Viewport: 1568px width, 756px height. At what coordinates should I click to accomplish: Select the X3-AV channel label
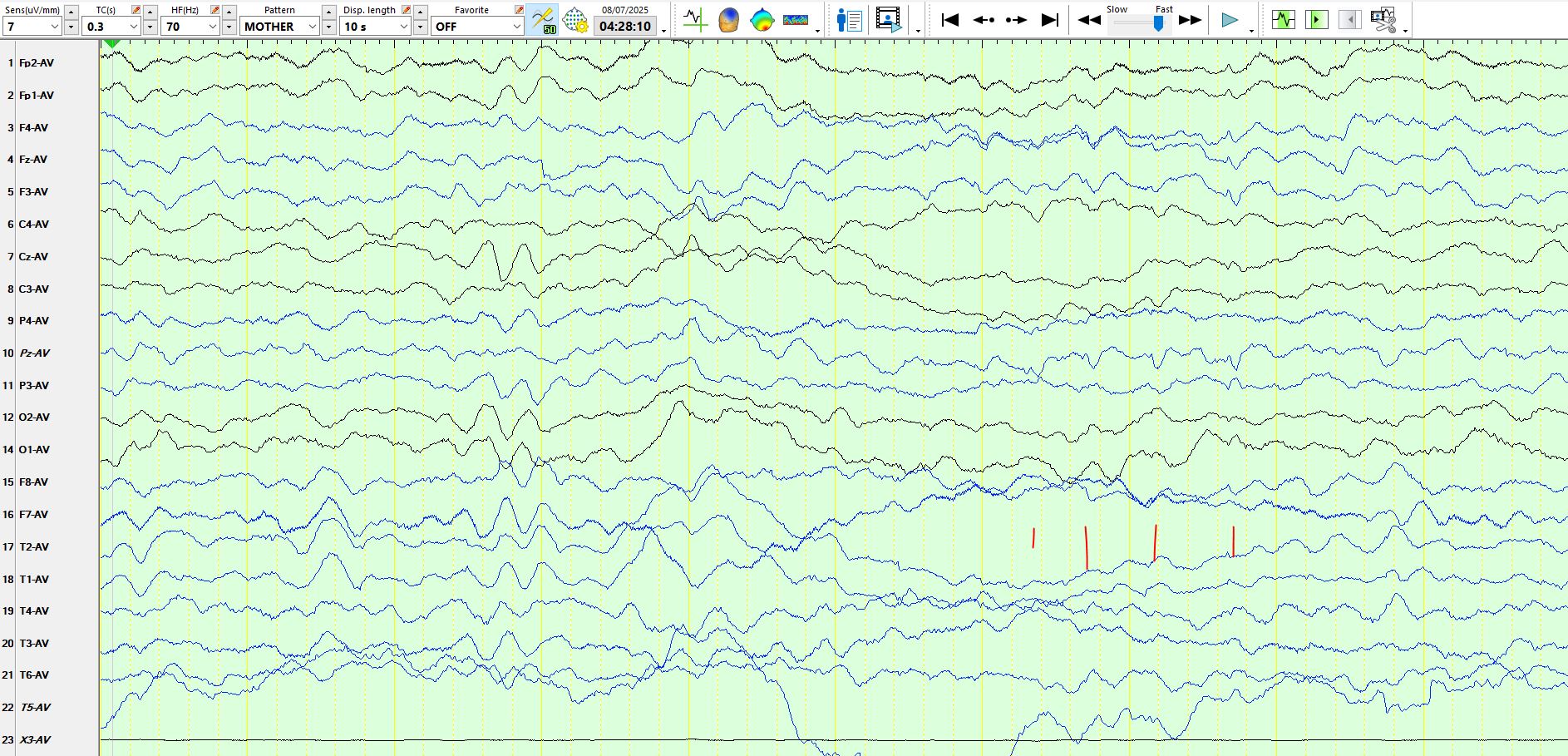pyautogui.click(x=35, y=740)
